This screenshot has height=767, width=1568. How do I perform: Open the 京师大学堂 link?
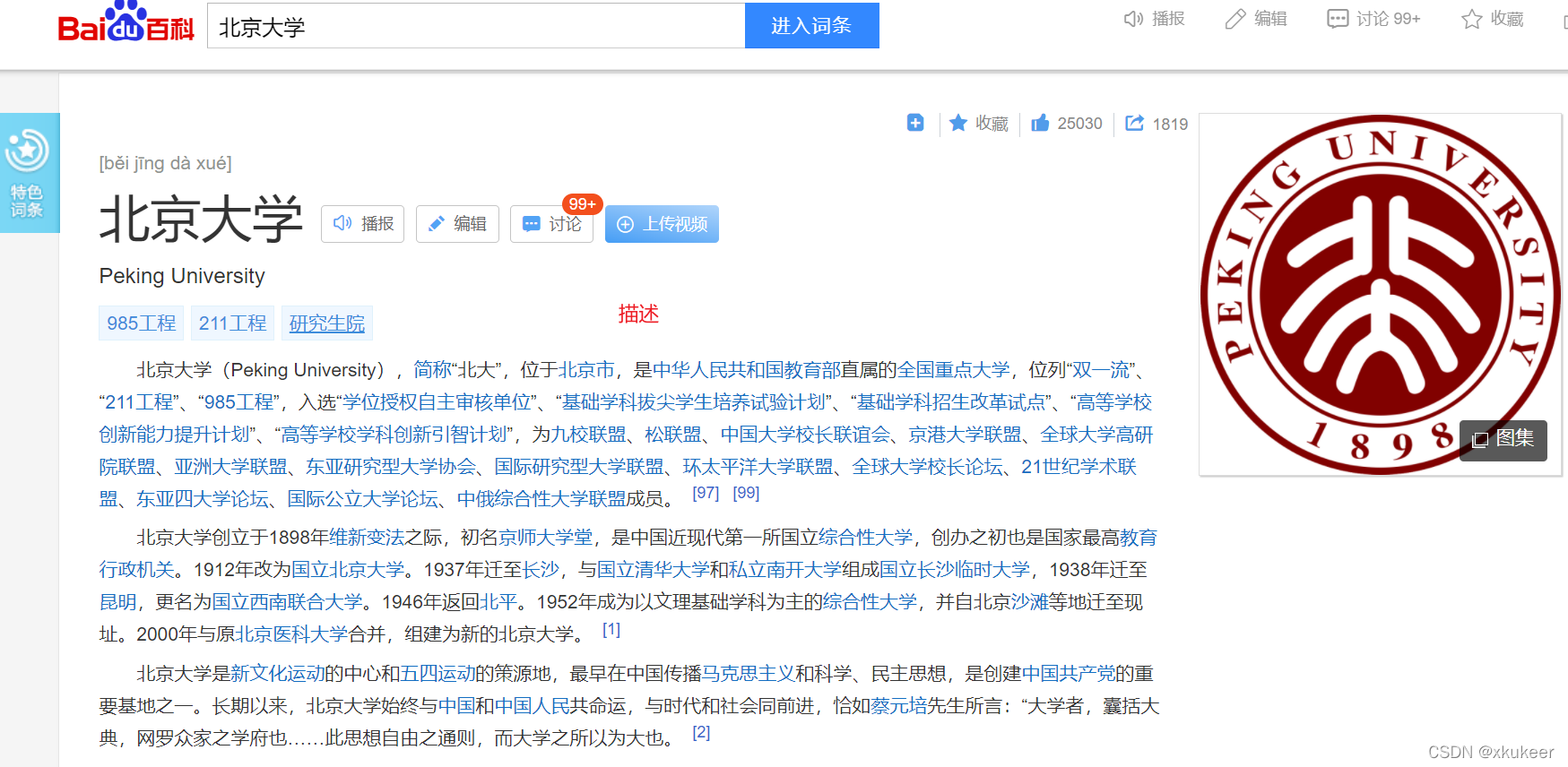click(x=546, y=538)
